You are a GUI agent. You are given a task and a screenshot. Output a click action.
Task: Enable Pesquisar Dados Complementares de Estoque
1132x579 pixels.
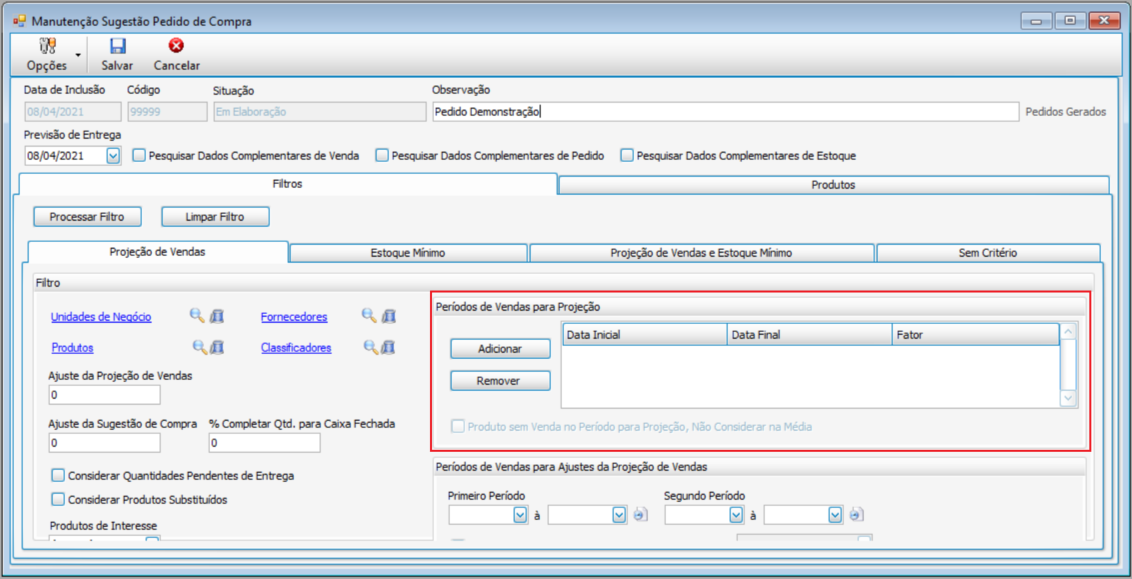pyautogui.click(x=627, y=155)
